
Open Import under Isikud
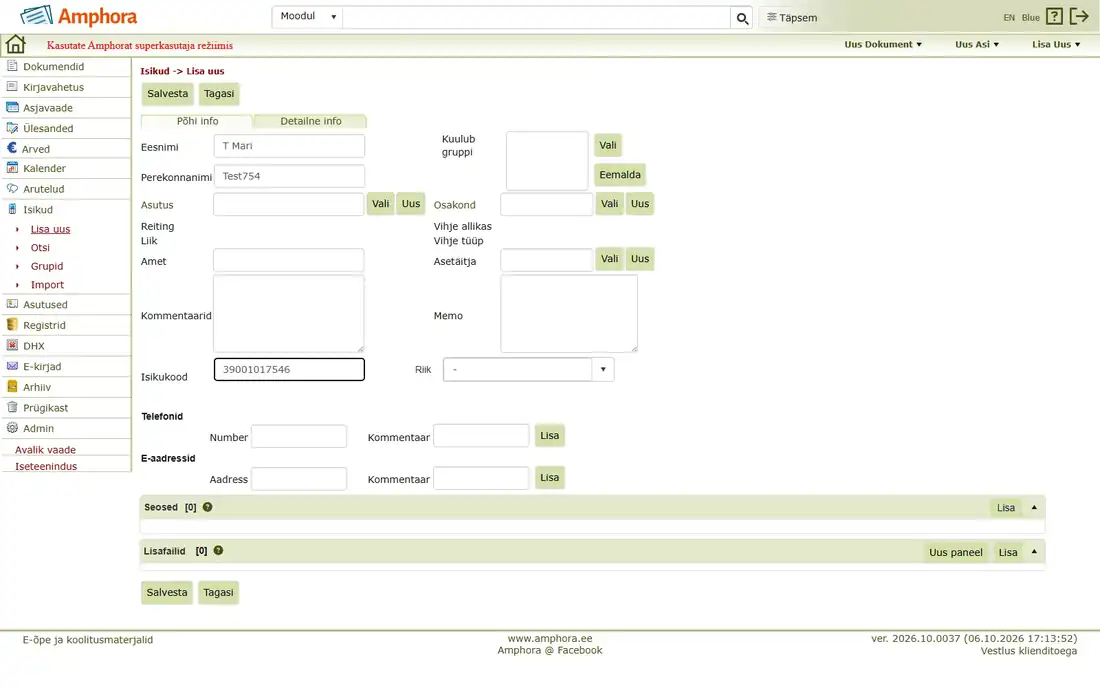pos(47,285)
